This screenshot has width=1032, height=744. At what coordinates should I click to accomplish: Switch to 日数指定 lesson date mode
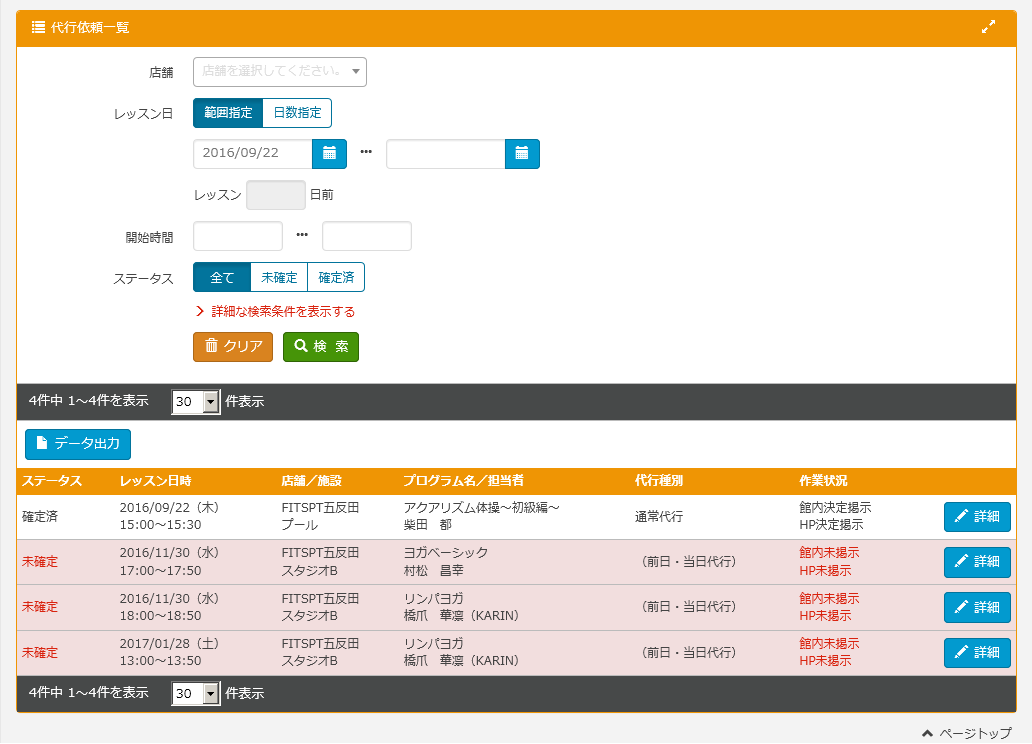(297, 113)
